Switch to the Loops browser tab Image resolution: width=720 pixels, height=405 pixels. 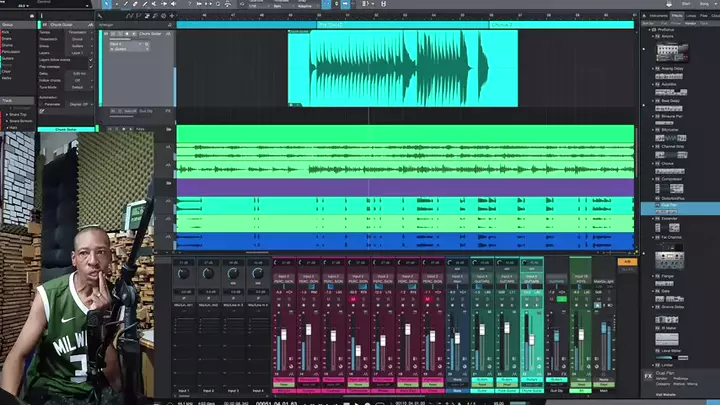coord(690,16)
